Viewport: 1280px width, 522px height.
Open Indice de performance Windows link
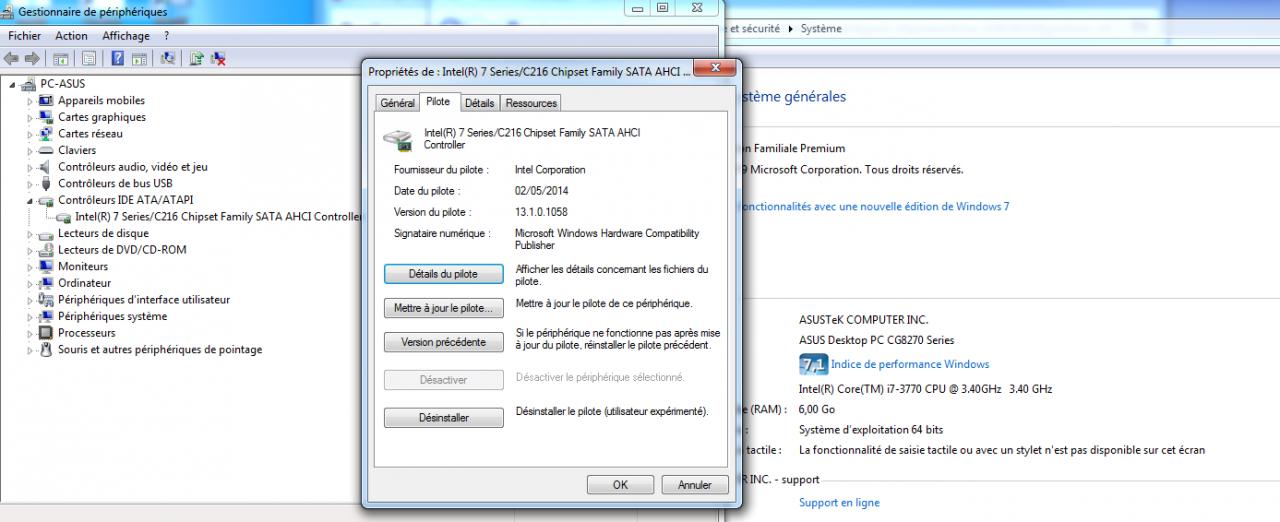[910, 364]
